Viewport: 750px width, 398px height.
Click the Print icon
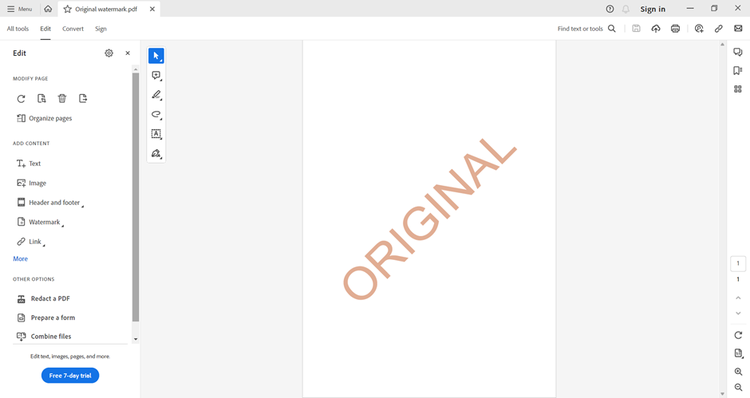(675, 29)
